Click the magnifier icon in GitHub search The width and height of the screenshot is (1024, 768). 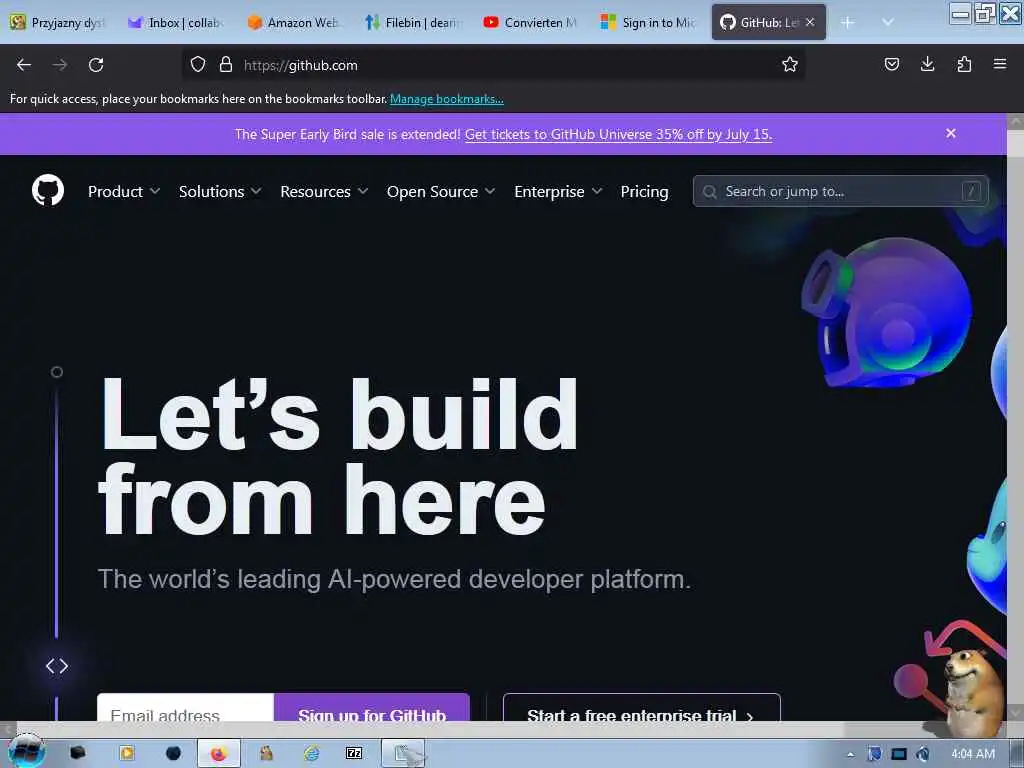click(710, 191)
